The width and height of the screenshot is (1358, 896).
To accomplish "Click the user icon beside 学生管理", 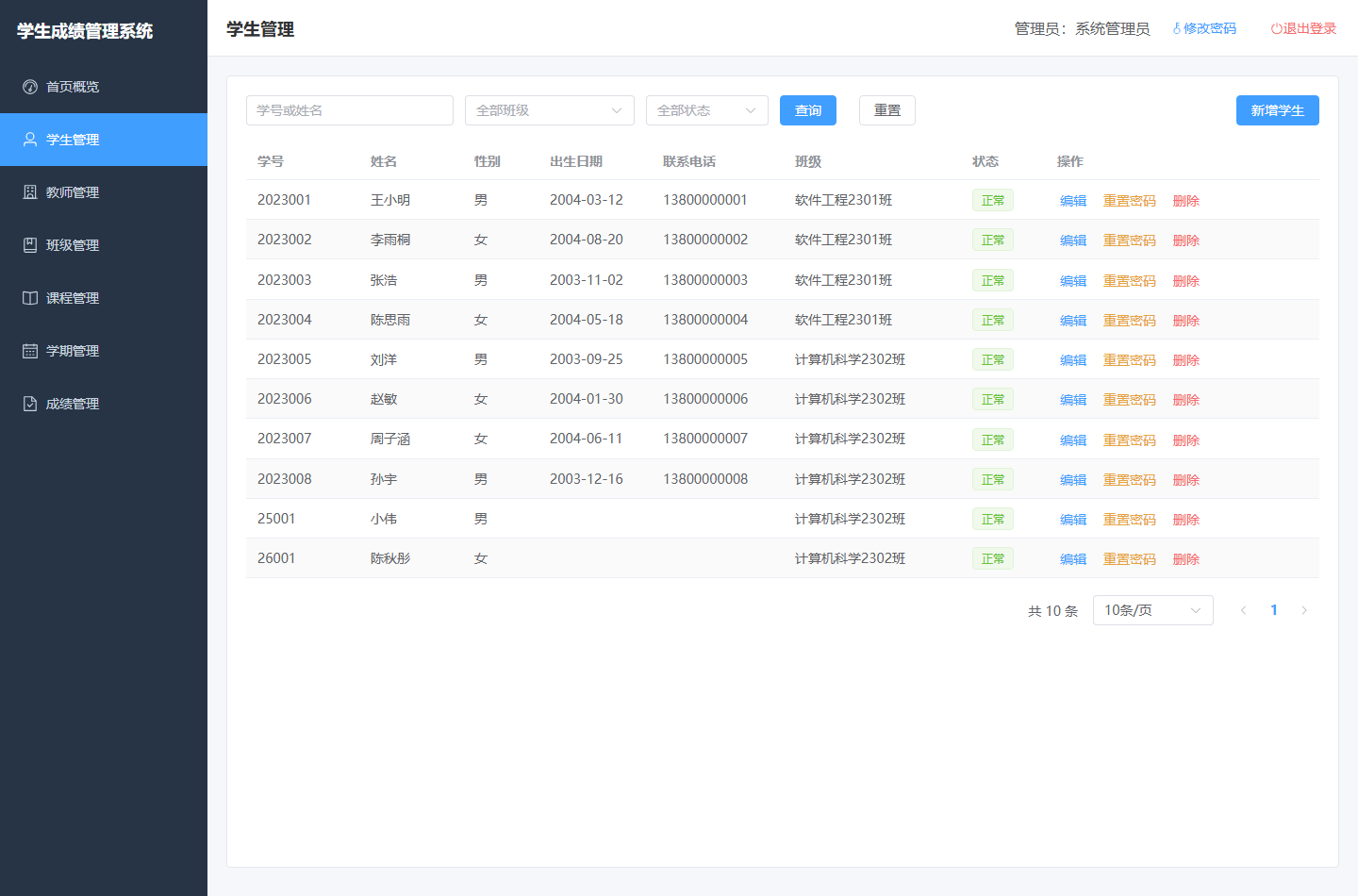I will 30,140.
